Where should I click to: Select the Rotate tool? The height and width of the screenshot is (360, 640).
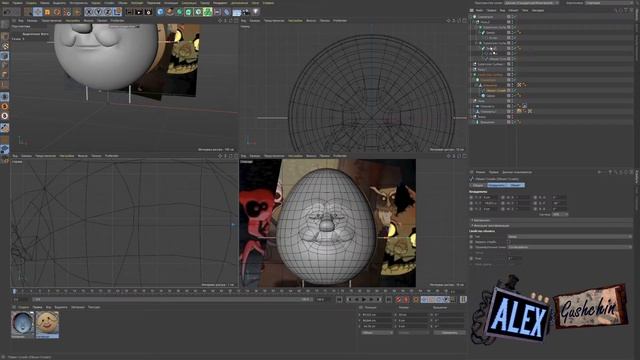tap(58, 12)
